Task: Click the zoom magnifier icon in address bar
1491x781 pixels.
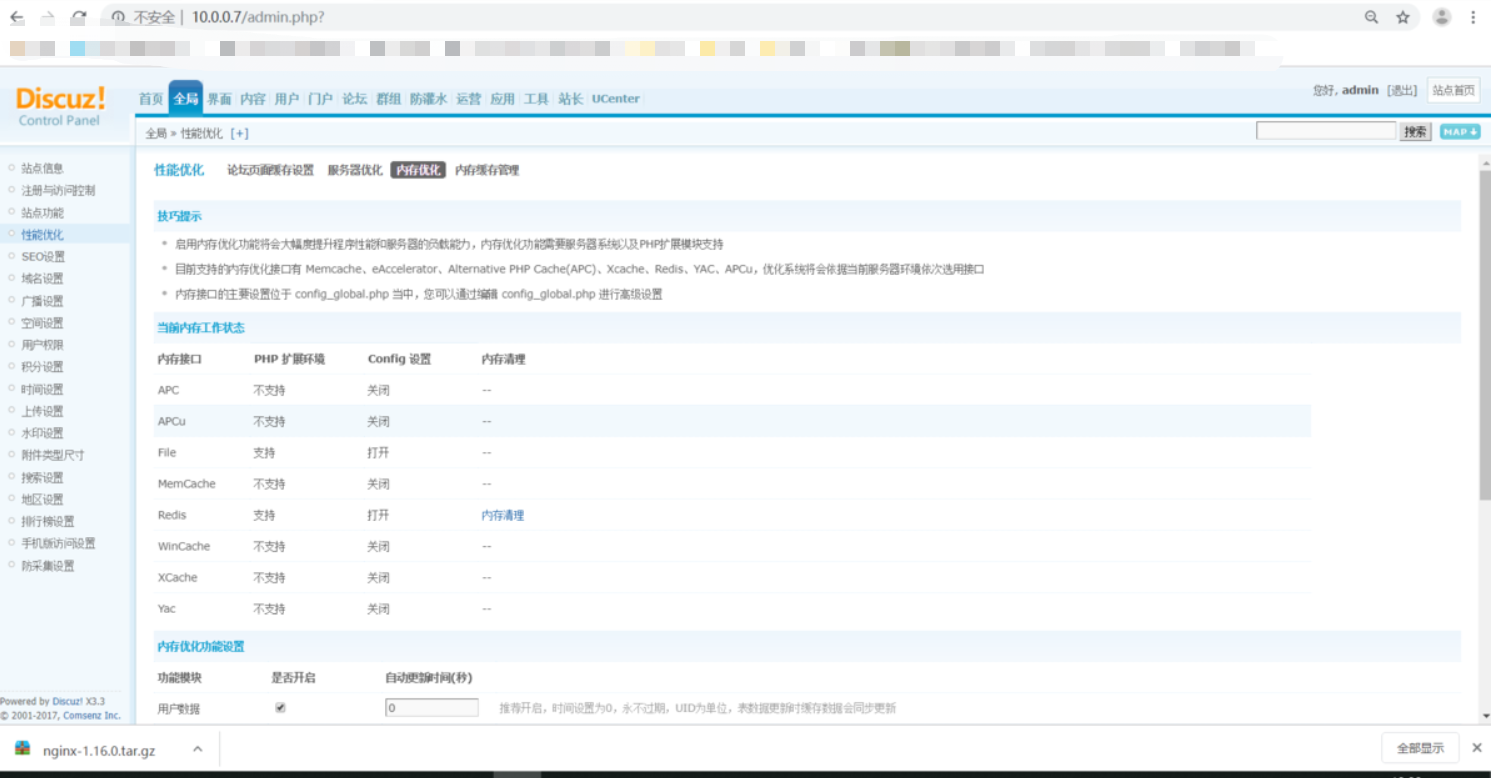Action: 1372,17
